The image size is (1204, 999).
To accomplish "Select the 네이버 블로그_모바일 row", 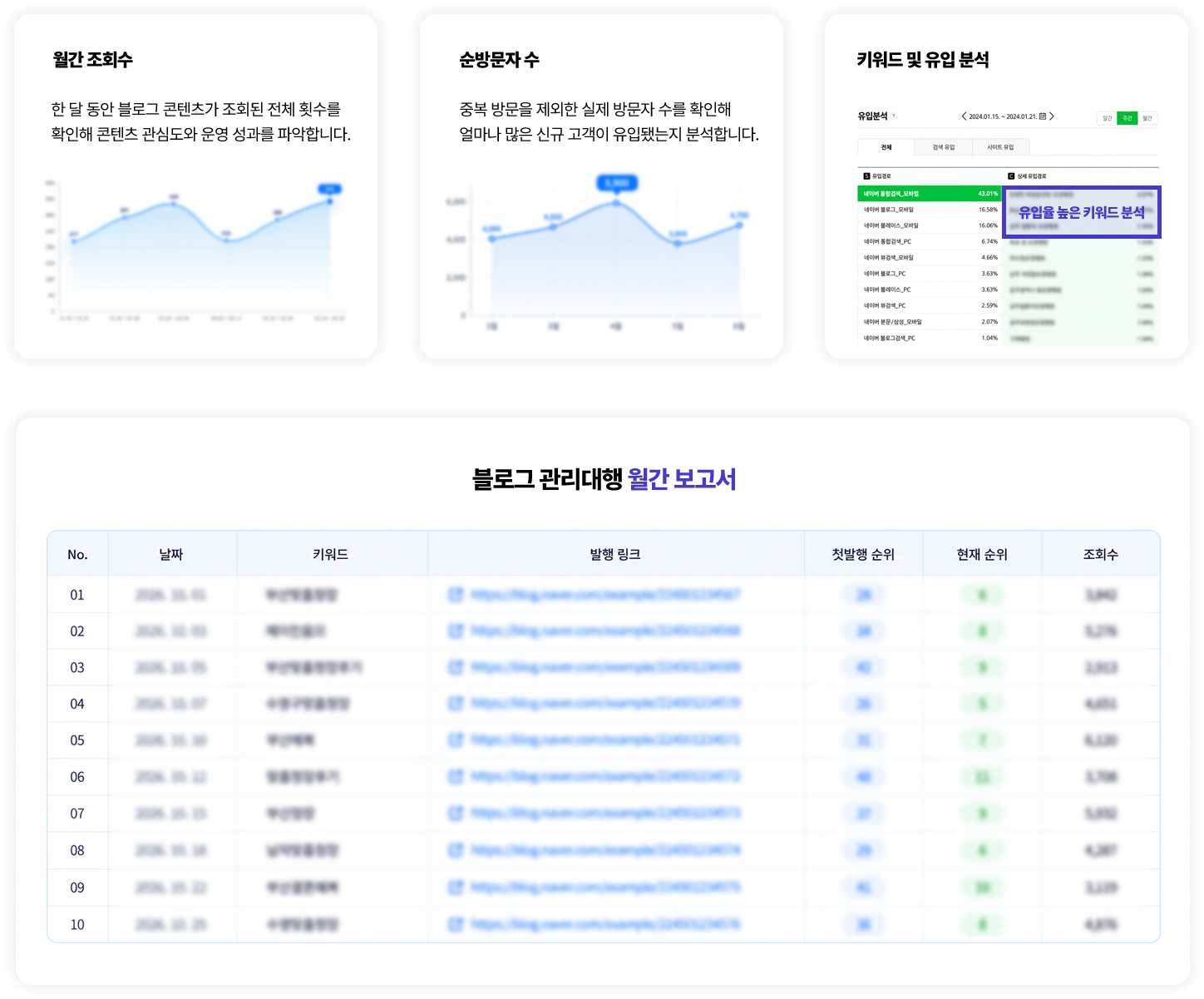I will coord(930,210).
